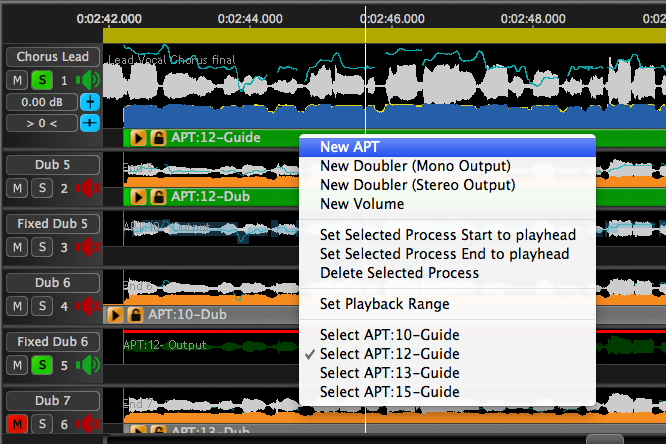This screenshot has width=666, height=444.
Task: Click the red speaker icon on Dub 6
Action: point(89,305)
